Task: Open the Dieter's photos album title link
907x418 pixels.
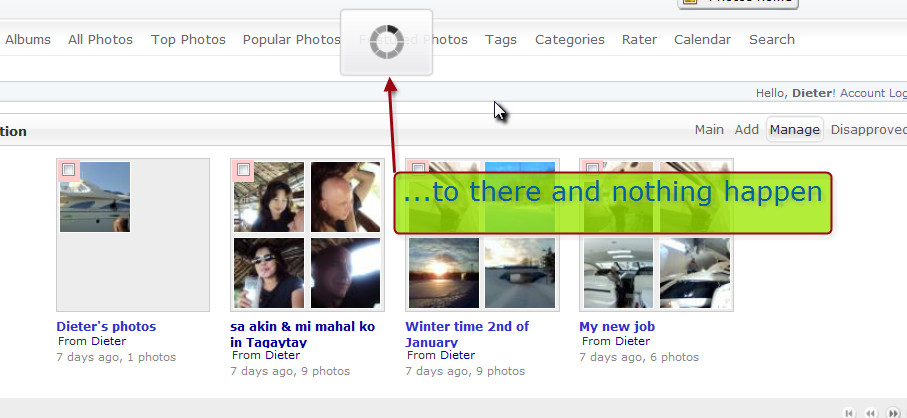Action: tap(106, 326)
